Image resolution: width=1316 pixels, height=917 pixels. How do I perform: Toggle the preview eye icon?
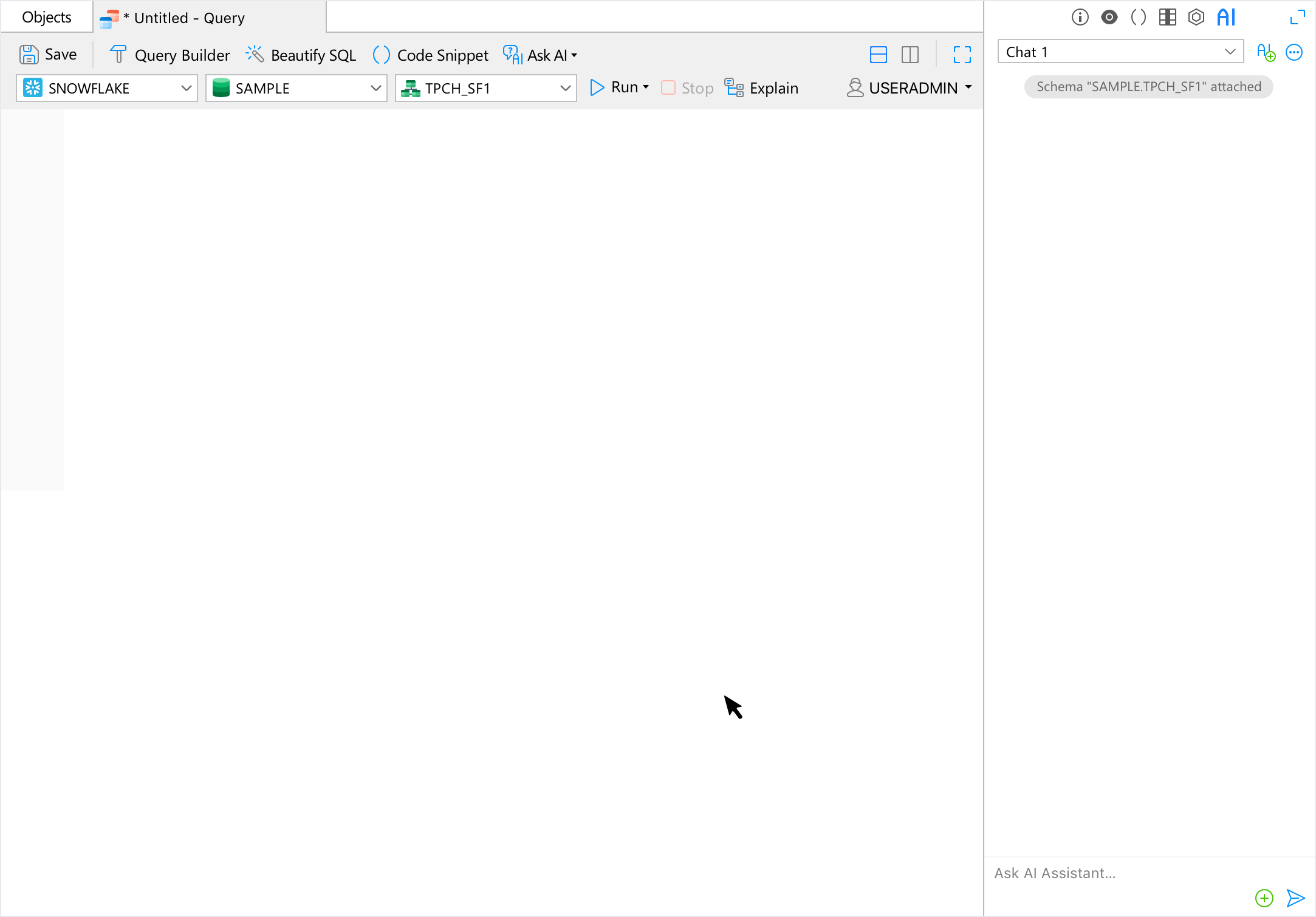(1109, 17)
